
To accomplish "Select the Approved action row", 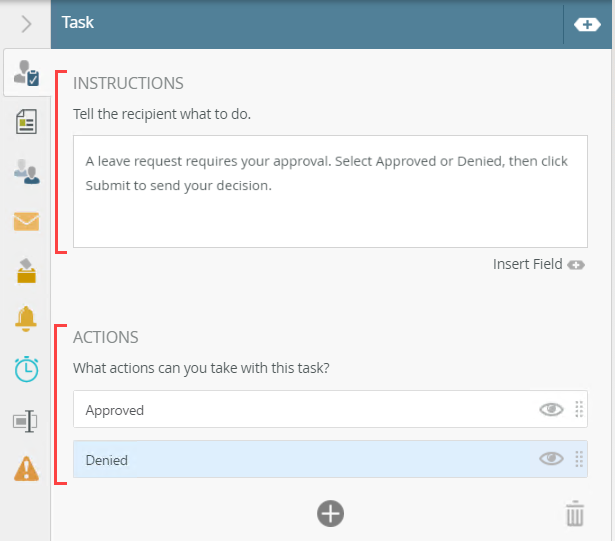I will point(330,409).
